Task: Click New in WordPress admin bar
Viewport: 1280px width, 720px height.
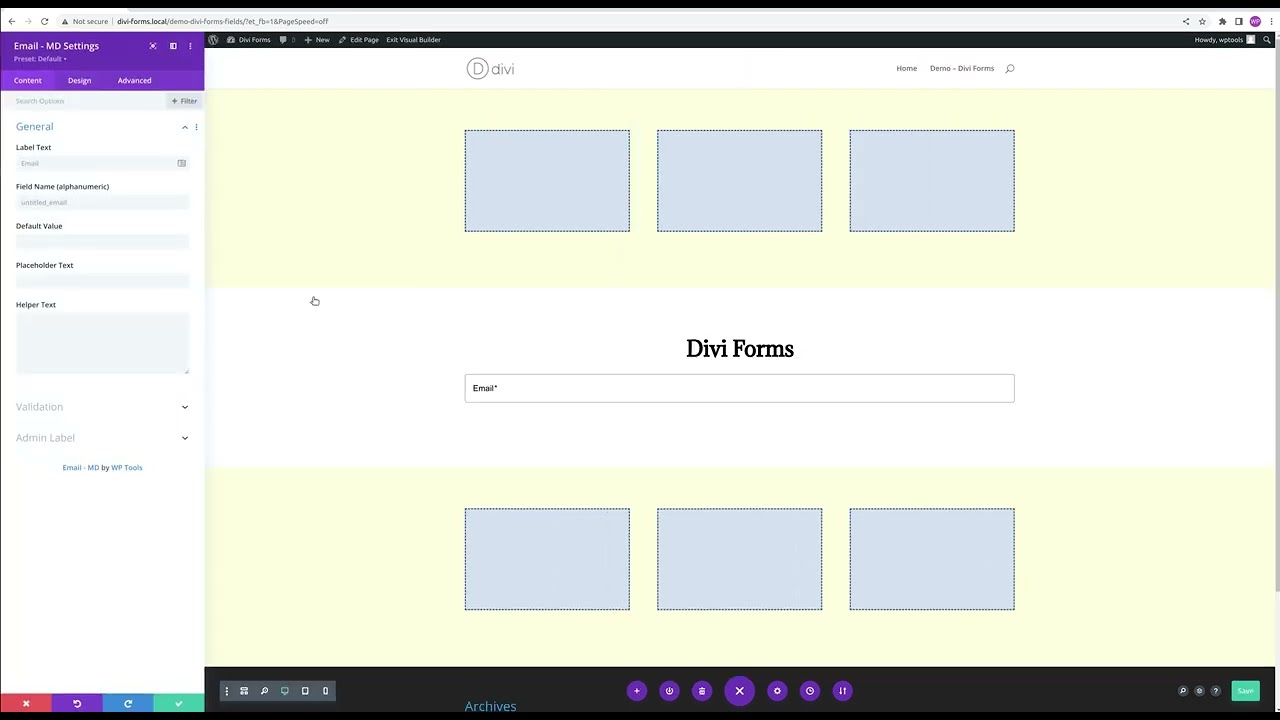Action: pyautogui.click(x=317, y=40)
